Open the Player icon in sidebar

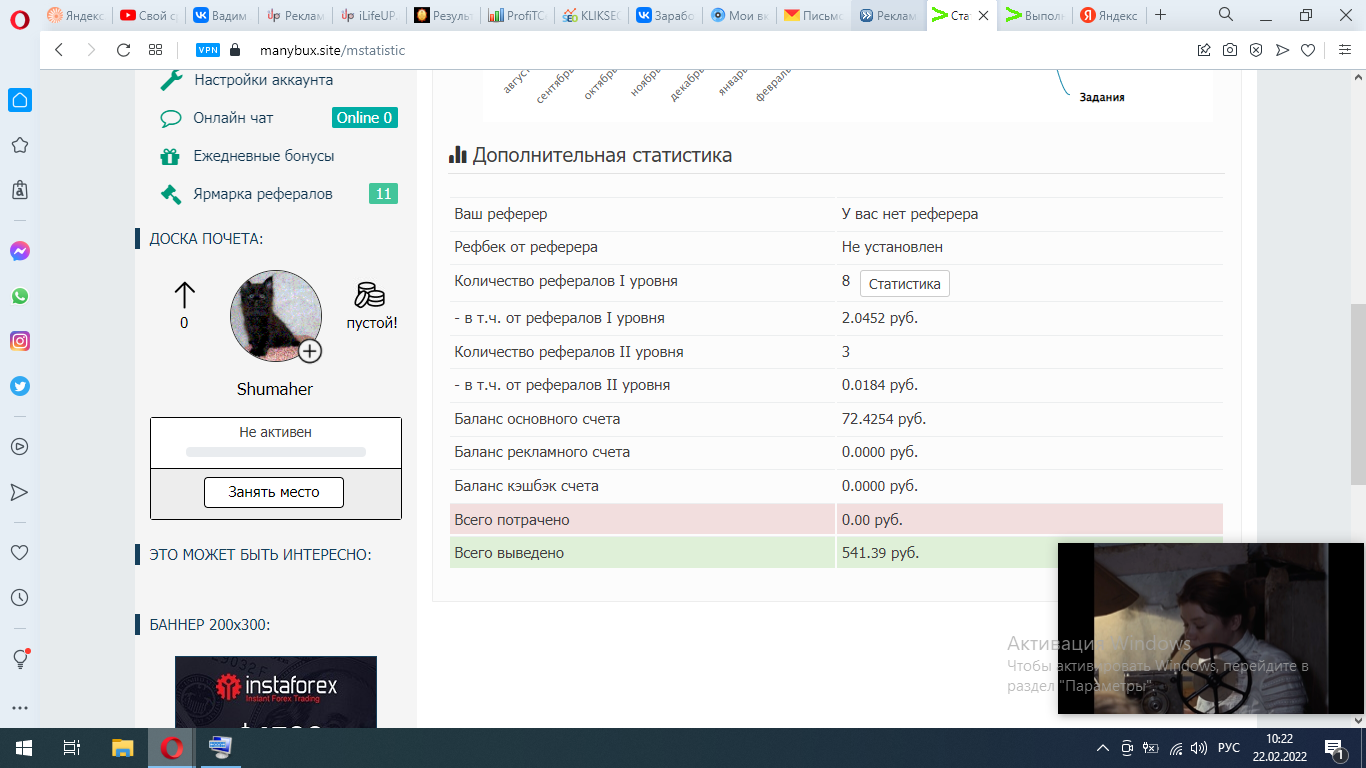[19, 447]
